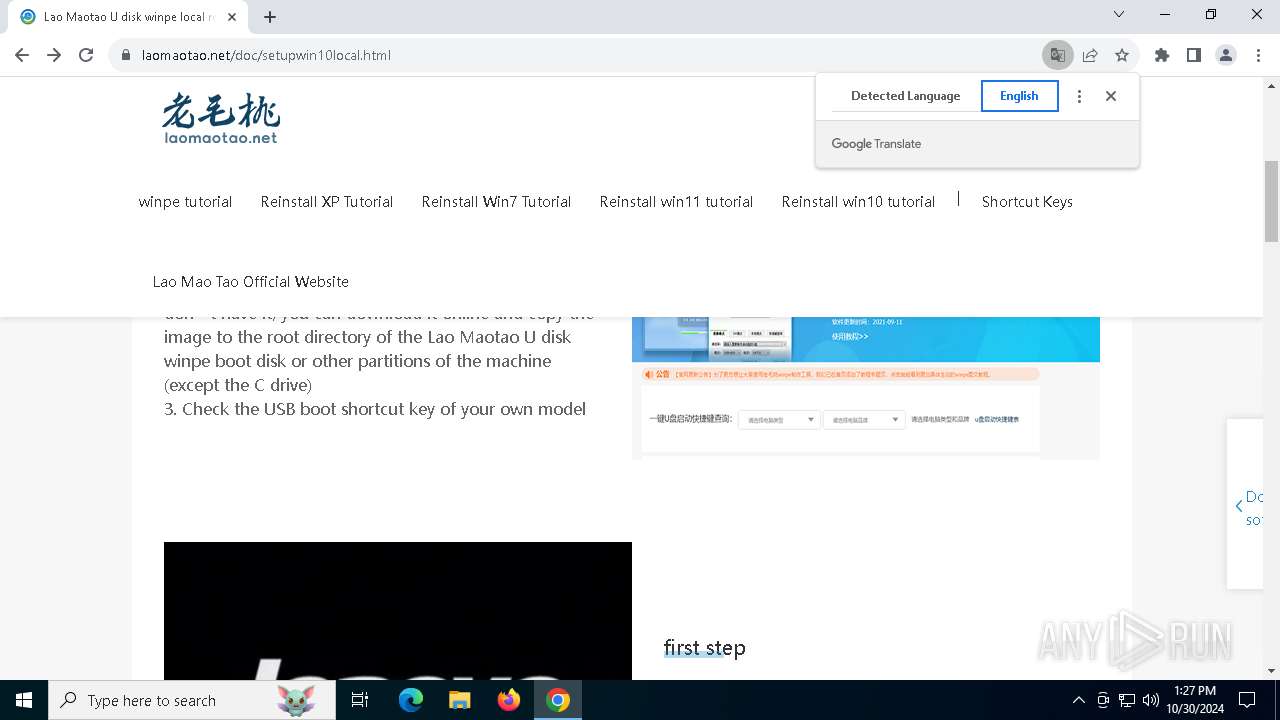Screen dimensions: 1280x720
Task: Launch Firefox from the taskbar
Action: click(x=509, y=700)
